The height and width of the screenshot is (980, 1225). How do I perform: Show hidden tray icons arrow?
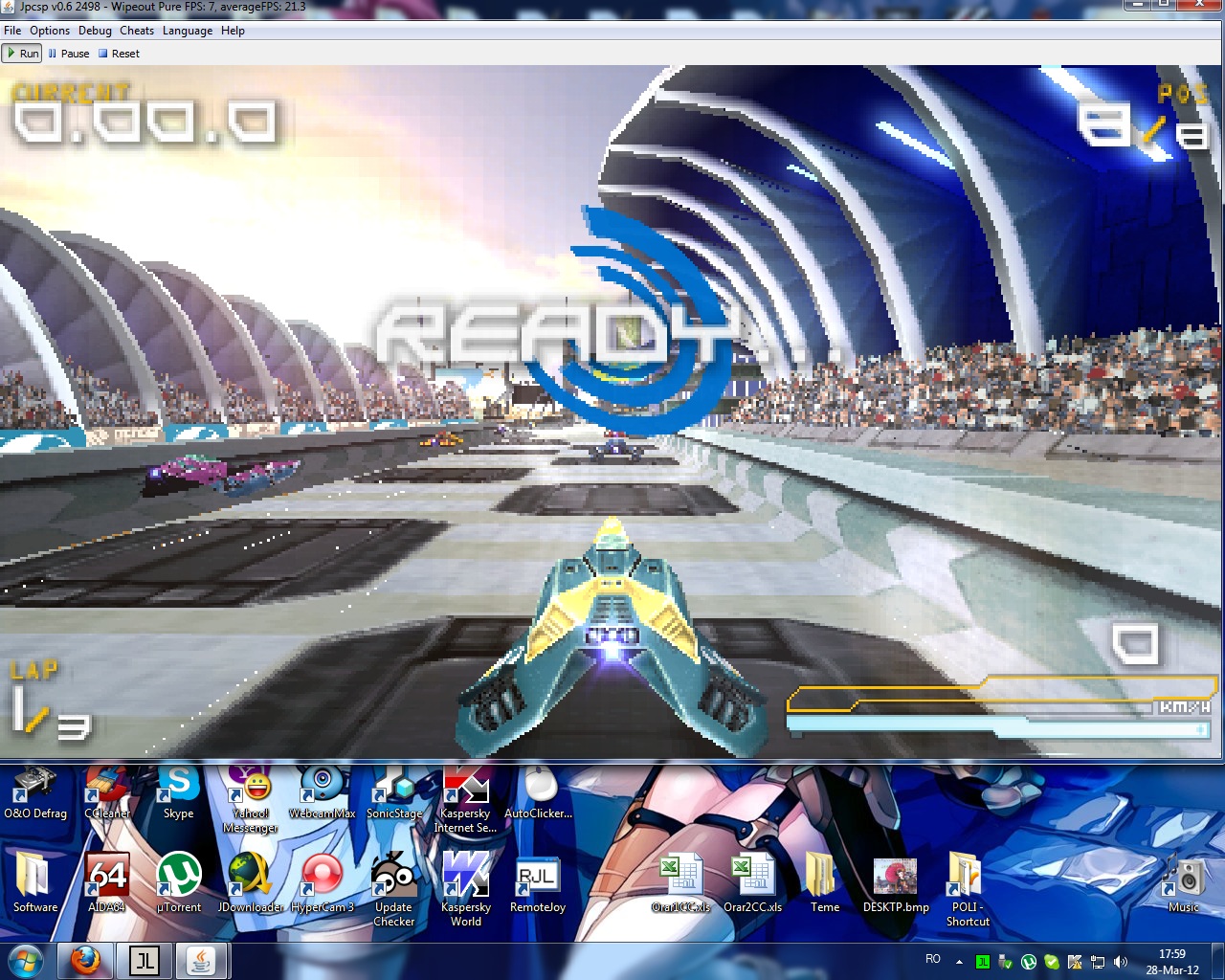click(959, 962)
